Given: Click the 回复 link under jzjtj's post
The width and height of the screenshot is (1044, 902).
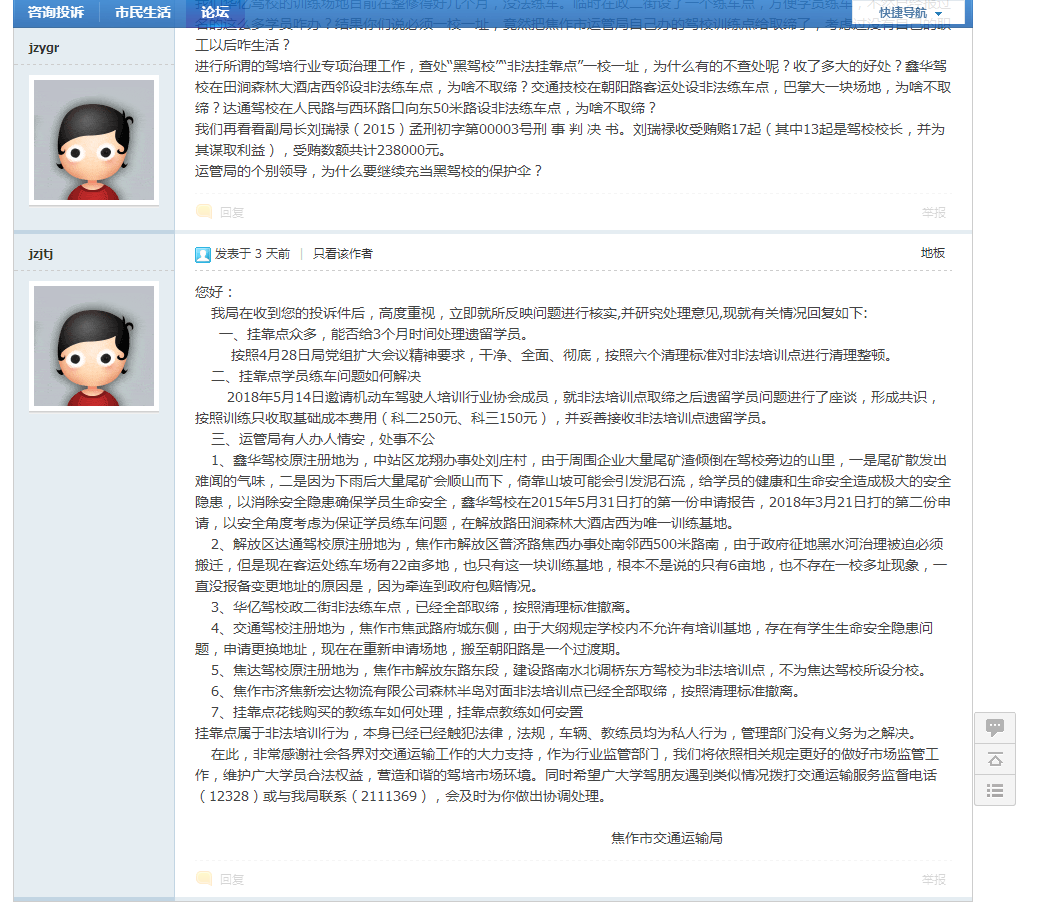Looking at the screenshot, I should (232, 879).
